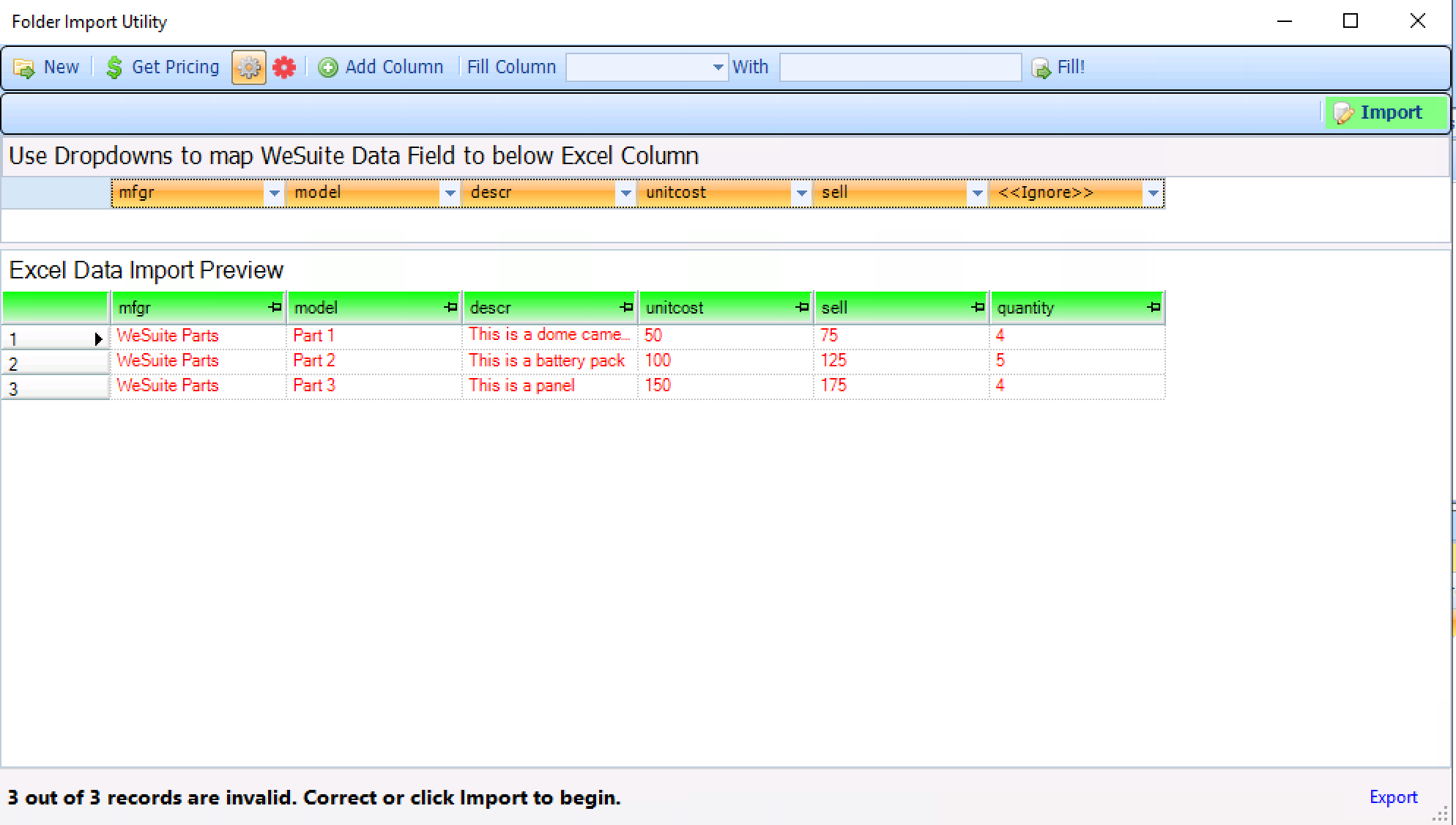1456x825 pixels.
Task: Click cell 'Part 3' in model column
Action: [374, 386]
